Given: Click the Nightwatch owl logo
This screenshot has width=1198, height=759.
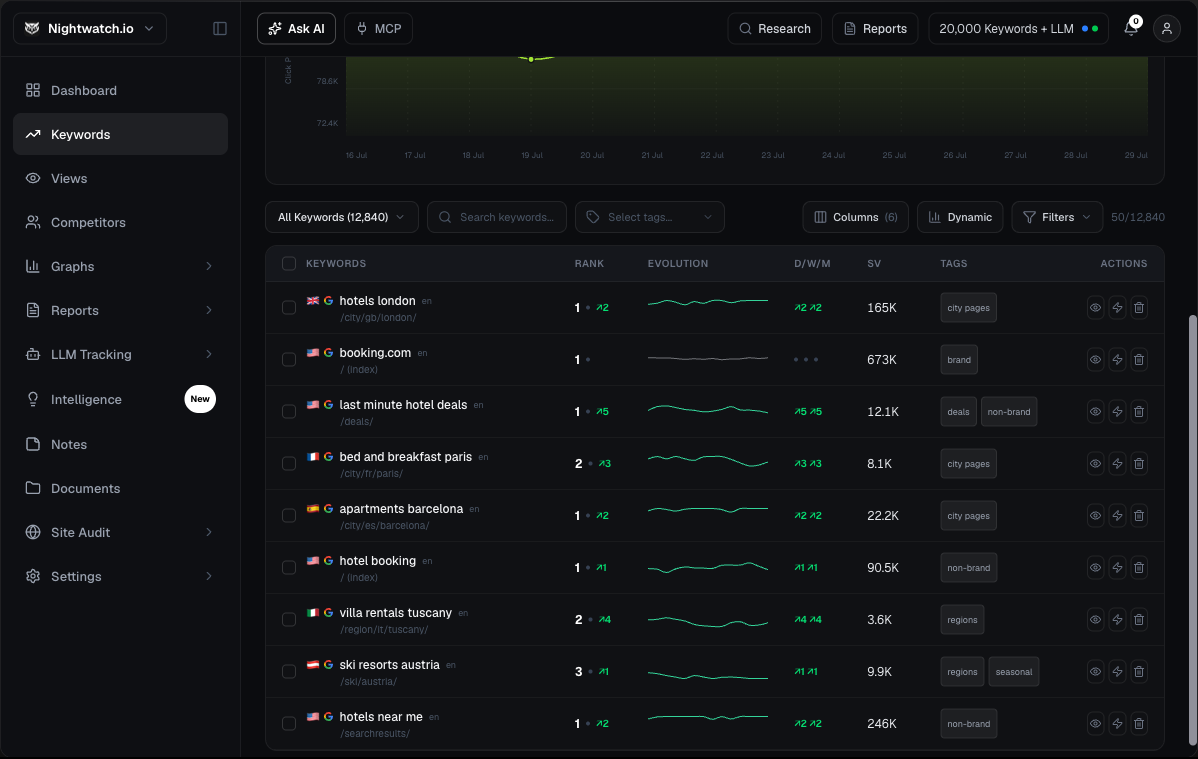Looking at the screenshot, I should point(32,28).
